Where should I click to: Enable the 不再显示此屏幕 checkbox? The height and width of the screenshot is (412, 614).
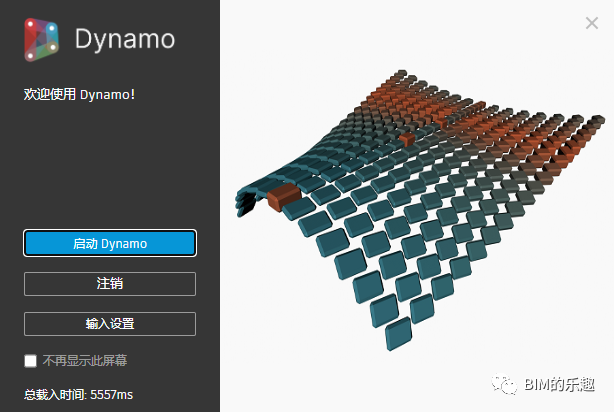tap(31, 361)
